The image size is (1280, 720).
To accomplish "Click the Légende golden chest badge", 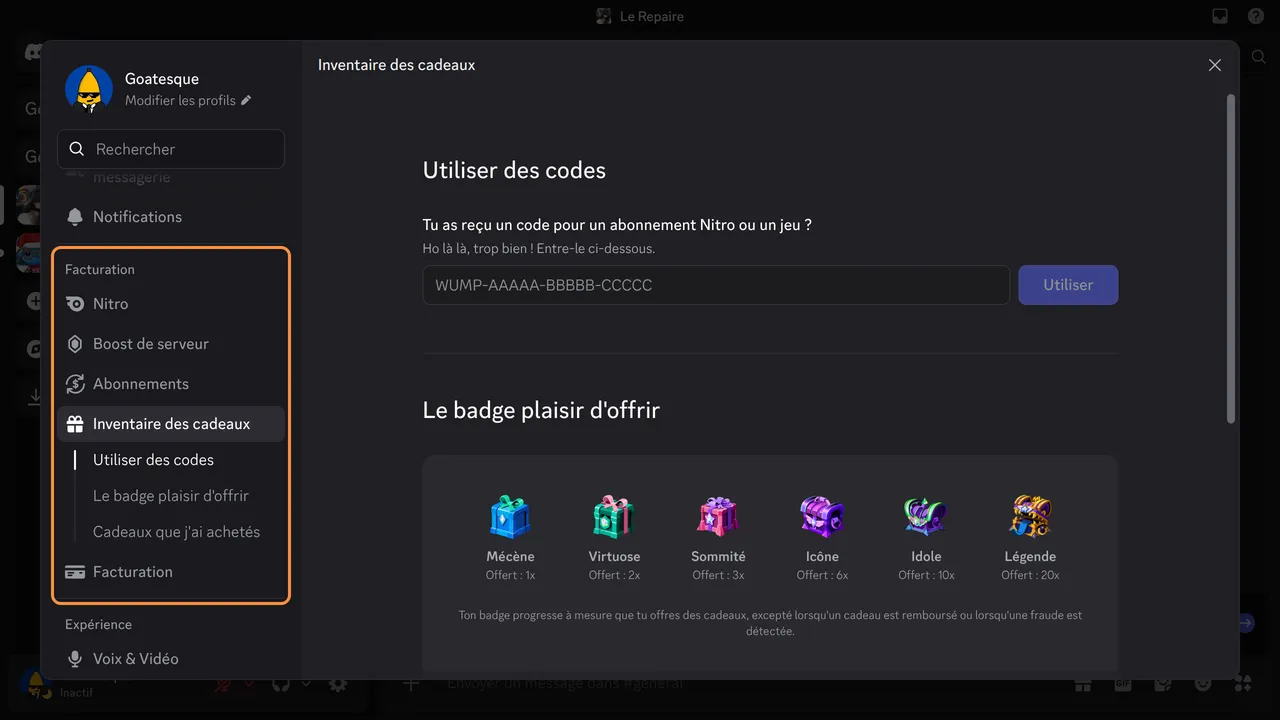I will coord(1030,517).
